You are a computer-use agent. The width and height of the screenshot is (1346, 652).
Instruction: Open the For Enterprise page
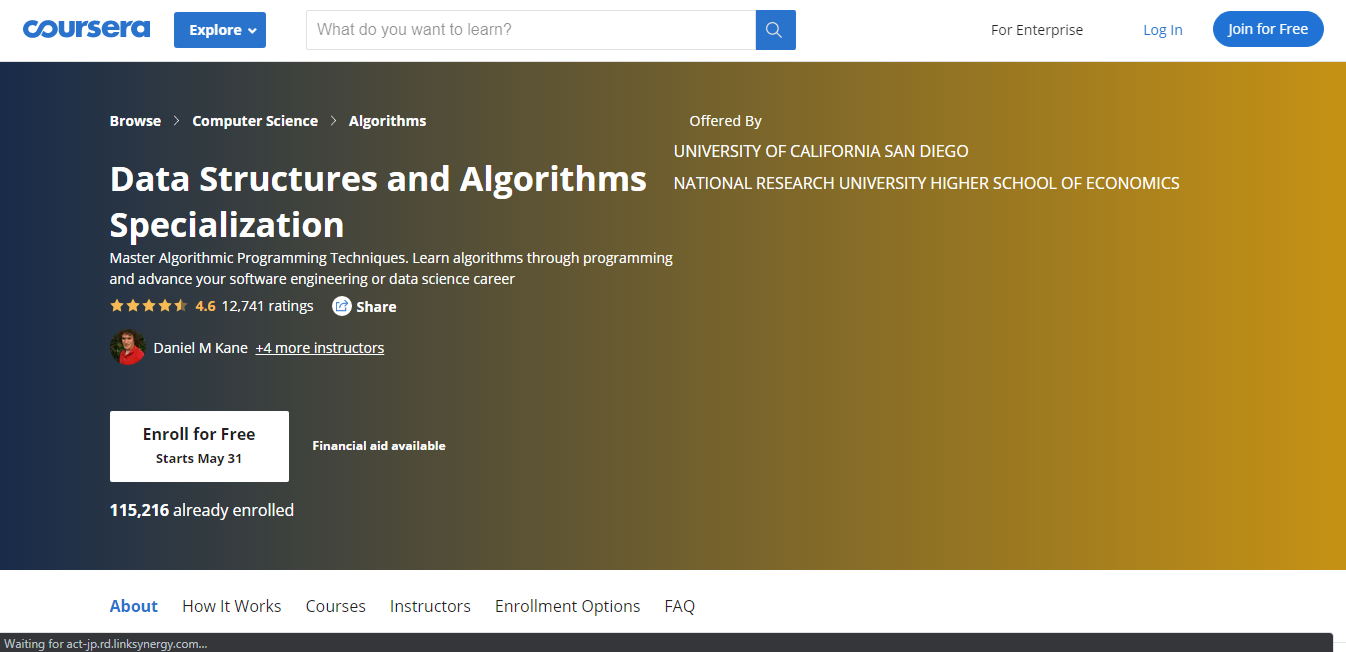coord(1036,30)
